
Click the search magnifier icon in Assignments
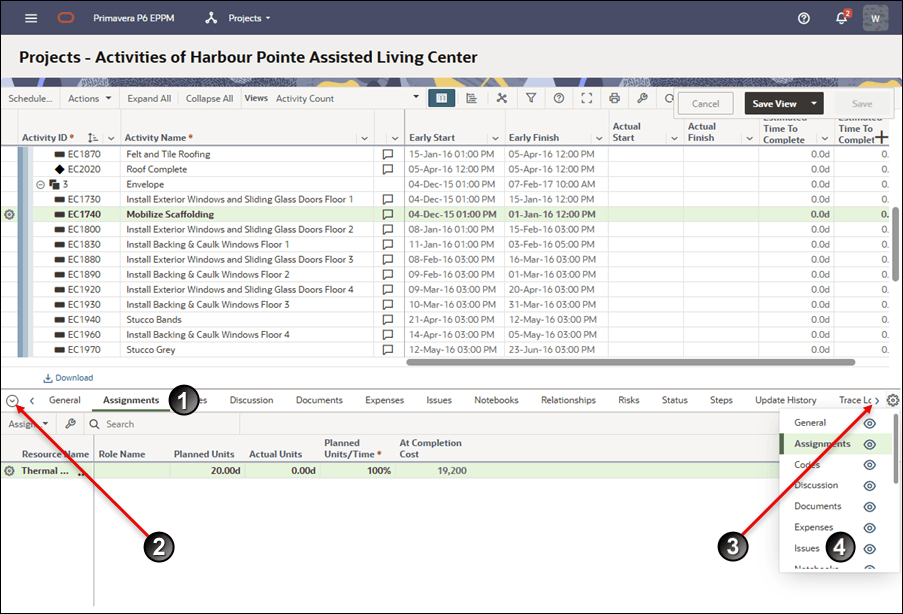point(94,424)
